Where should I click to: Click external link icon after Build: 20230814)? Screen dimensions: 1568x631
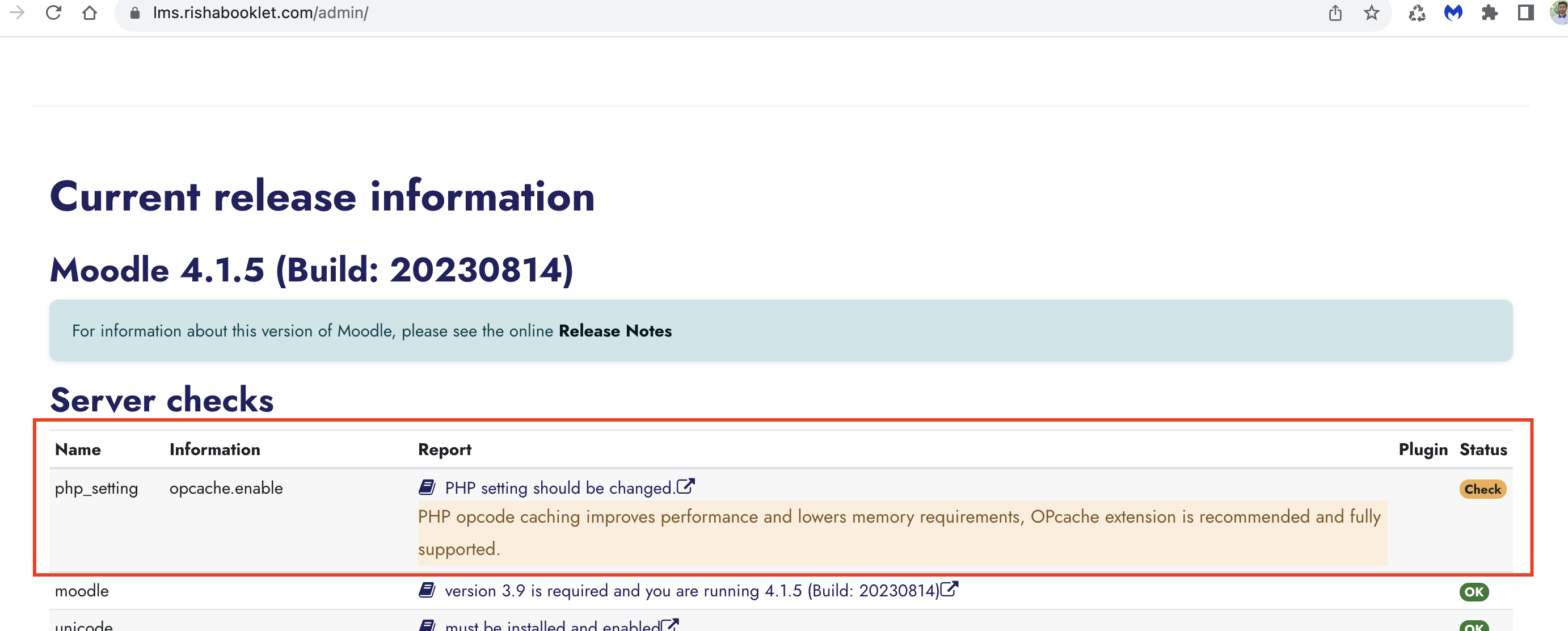[949, 589]
